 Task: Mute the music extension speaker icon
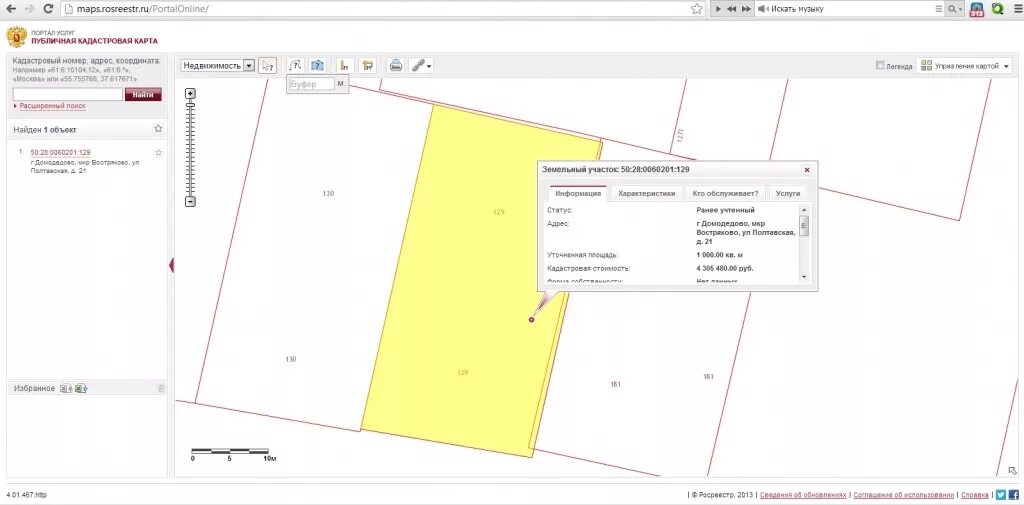[x=763, y=9]
